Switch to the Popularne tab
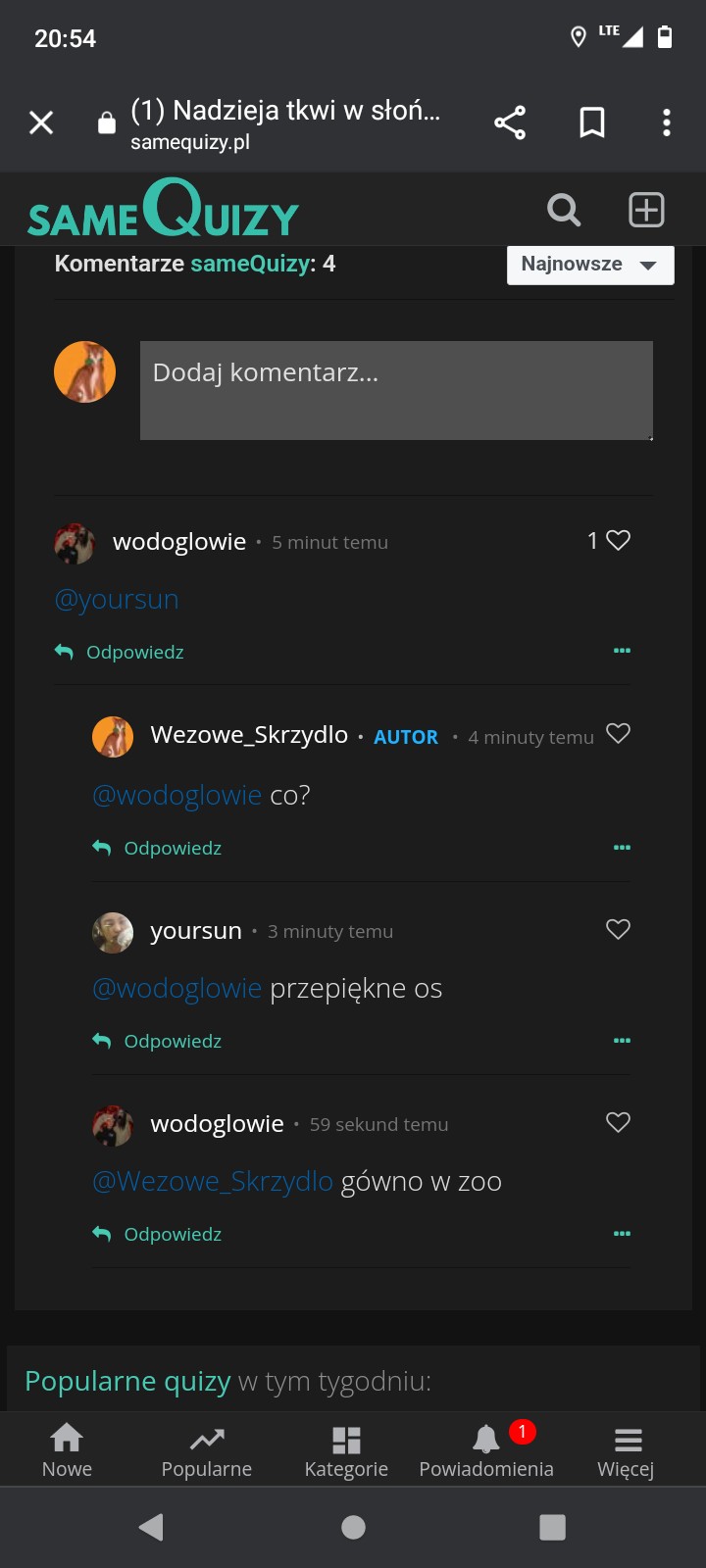Viewport: 706px width, 1568px height. (206, 1450)
